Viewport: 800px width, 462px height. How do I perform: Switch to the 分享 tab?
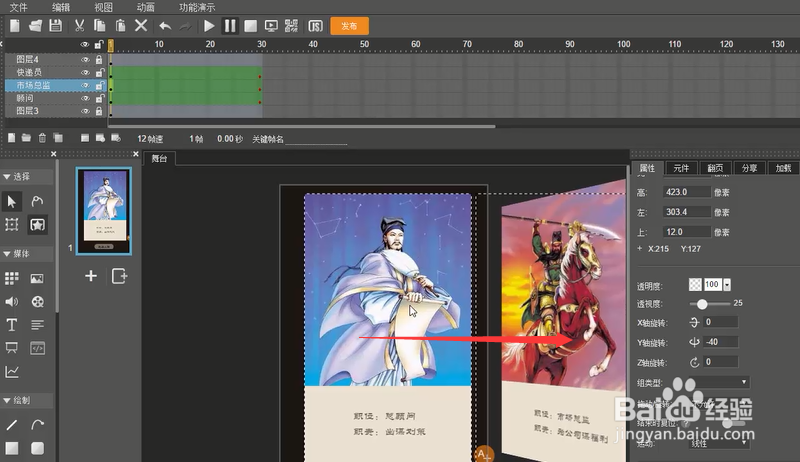click(749, 168)
